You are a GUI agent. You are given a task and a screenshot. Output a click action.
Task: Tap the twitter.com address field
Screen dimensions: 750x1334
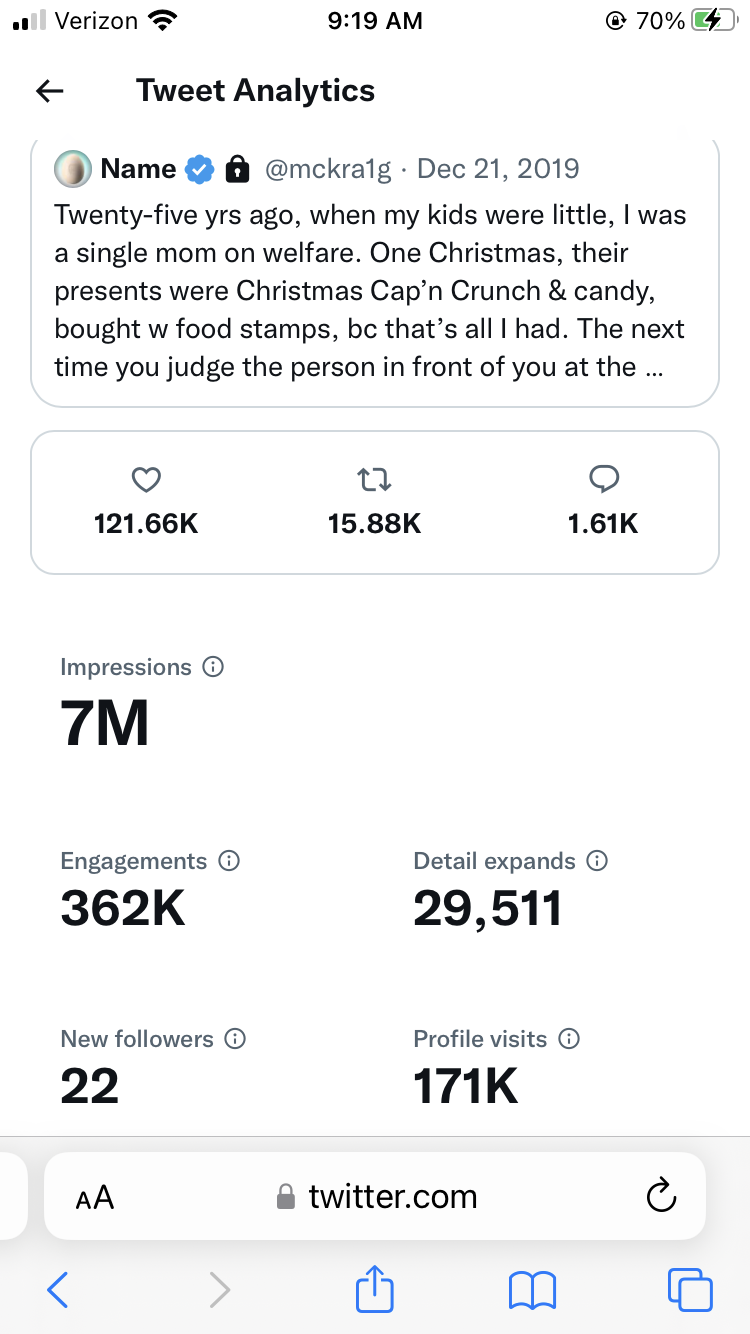(x=376, y=1197)
